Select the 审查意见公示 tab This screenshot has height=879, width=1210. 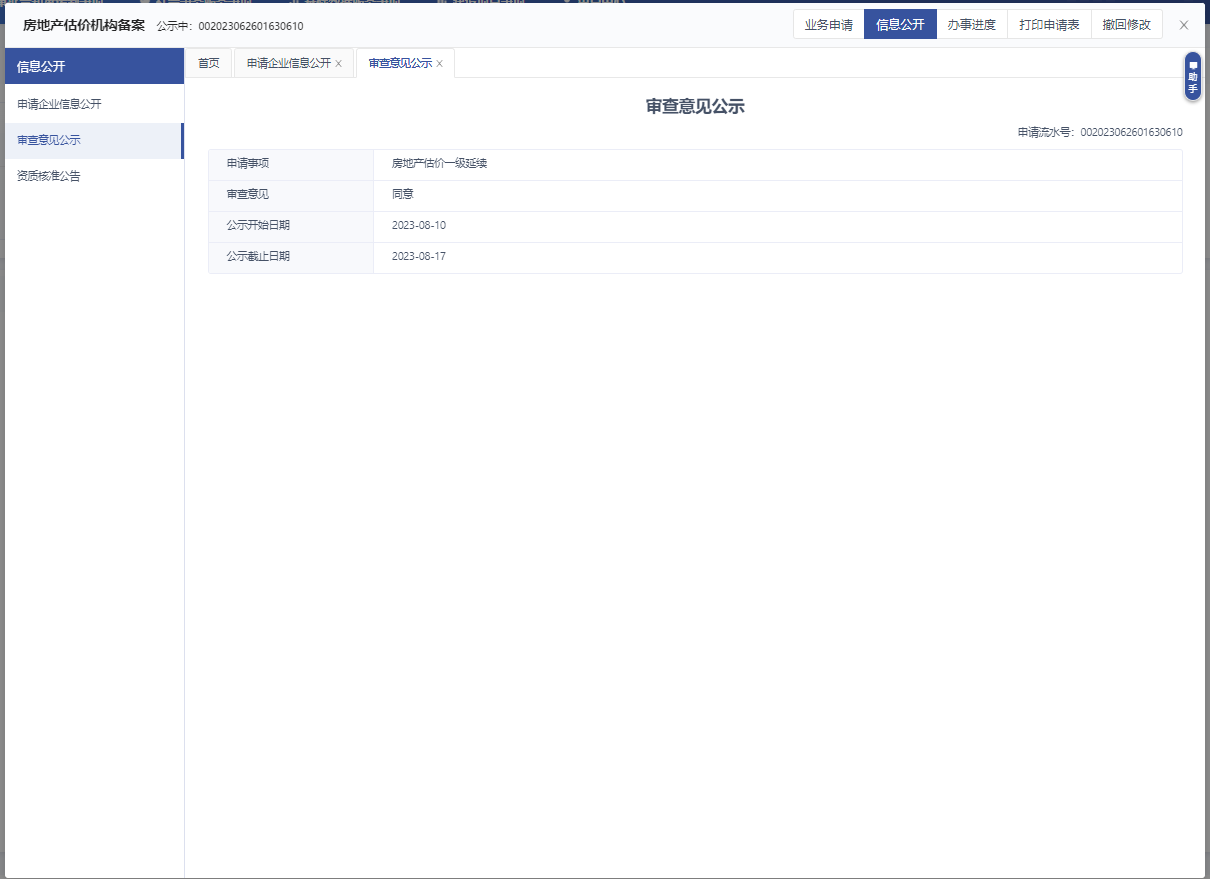pyautogui.click(x=400, y=63)
